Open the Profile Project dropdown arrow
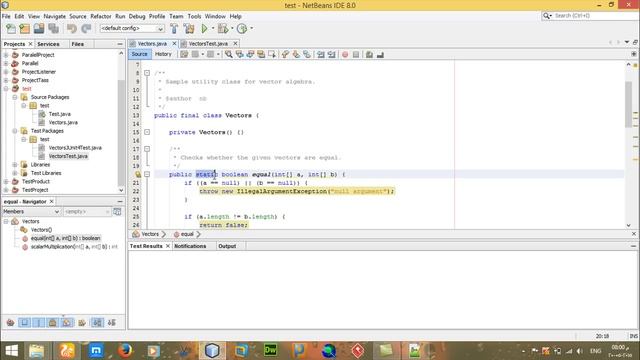The image size is (640, 360). tap(251, 29)
